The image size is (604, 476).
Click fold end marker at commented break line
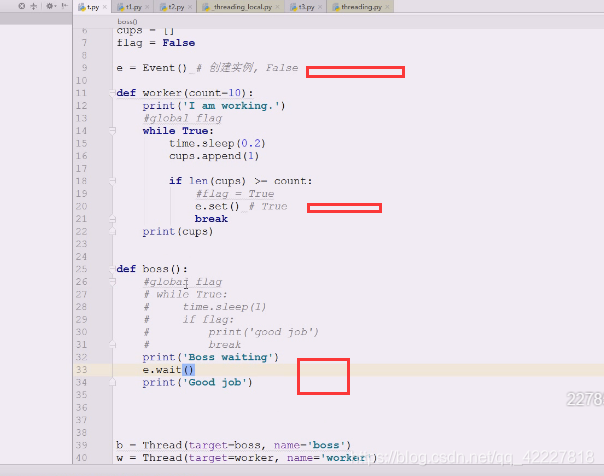(x=112, y=345)
